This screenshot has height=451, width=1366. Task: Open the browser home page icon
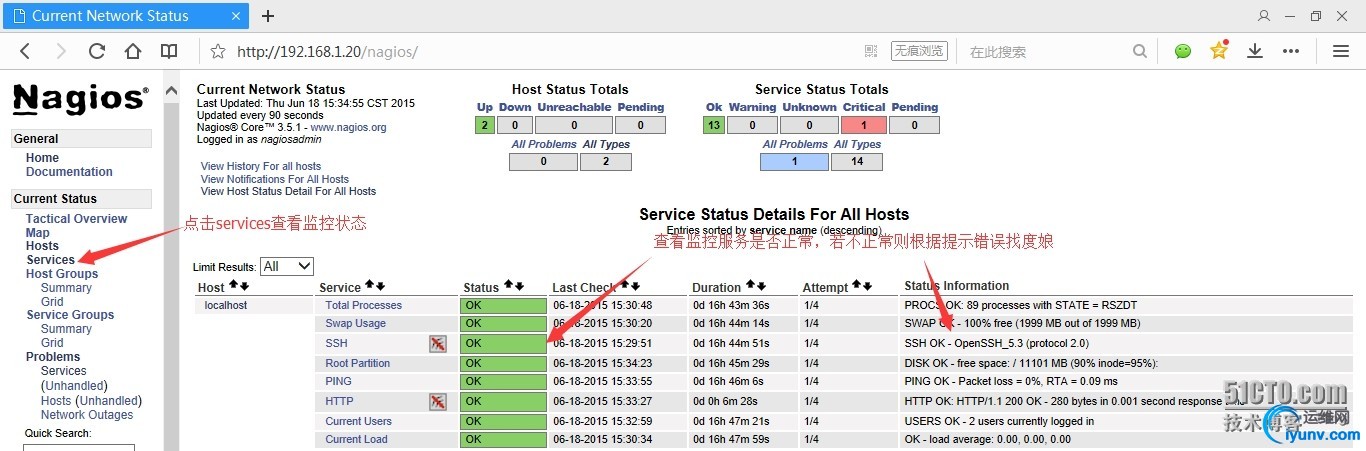click(x=133, y=51)
